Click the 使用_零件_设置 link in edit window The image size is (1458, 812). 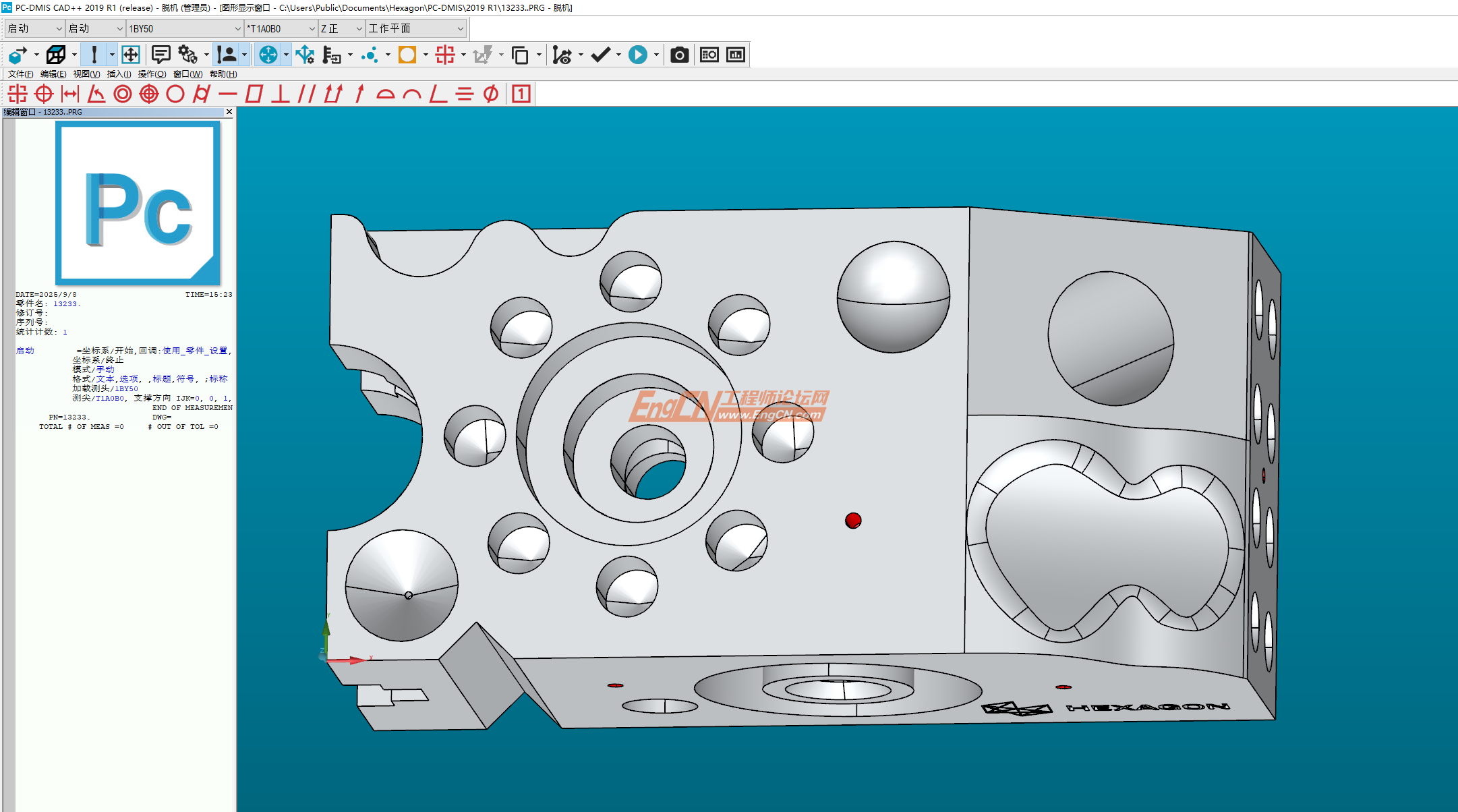[x=194, y=351]
